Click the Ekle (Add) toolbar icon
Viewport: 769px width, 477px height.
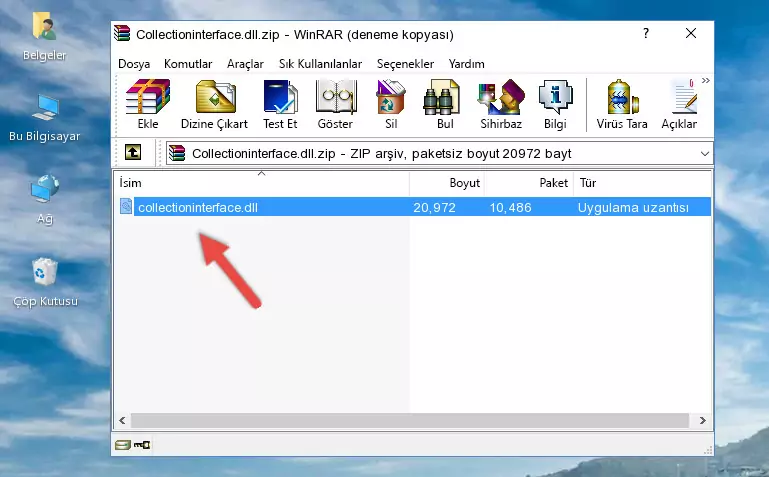[148, 104]
